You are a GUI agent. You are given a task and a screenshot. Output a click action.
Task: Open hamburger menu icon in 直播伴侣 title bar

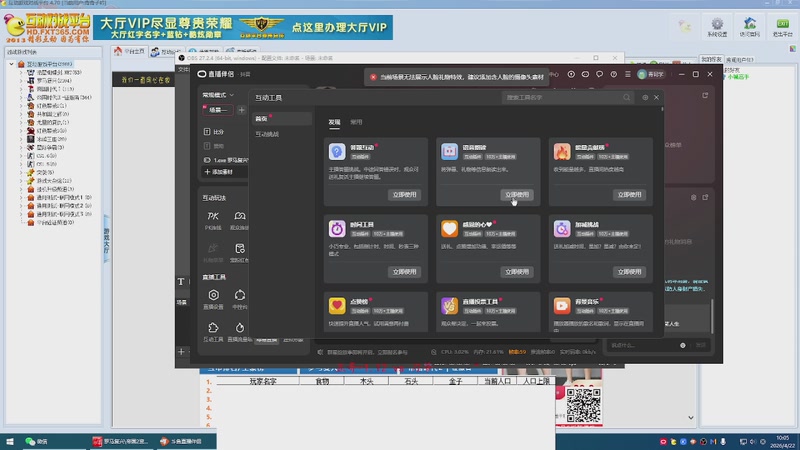pyautogui.click(x=628, y=74)
